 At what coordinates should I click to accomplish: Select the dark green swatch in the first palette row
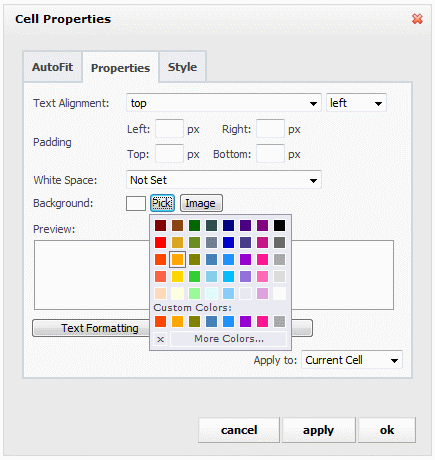(194, 225)
